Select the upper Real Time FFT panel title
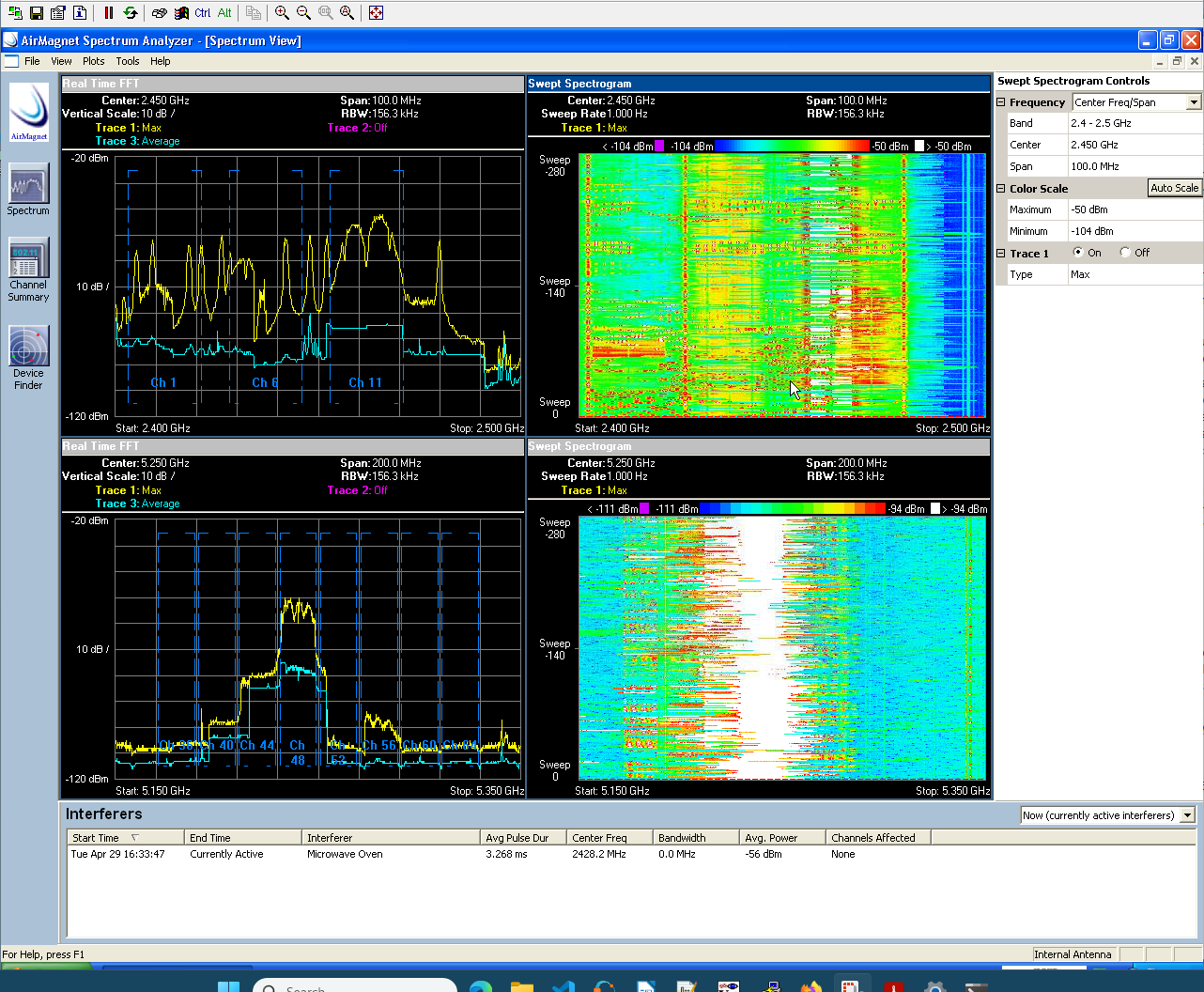 point(292,84)
